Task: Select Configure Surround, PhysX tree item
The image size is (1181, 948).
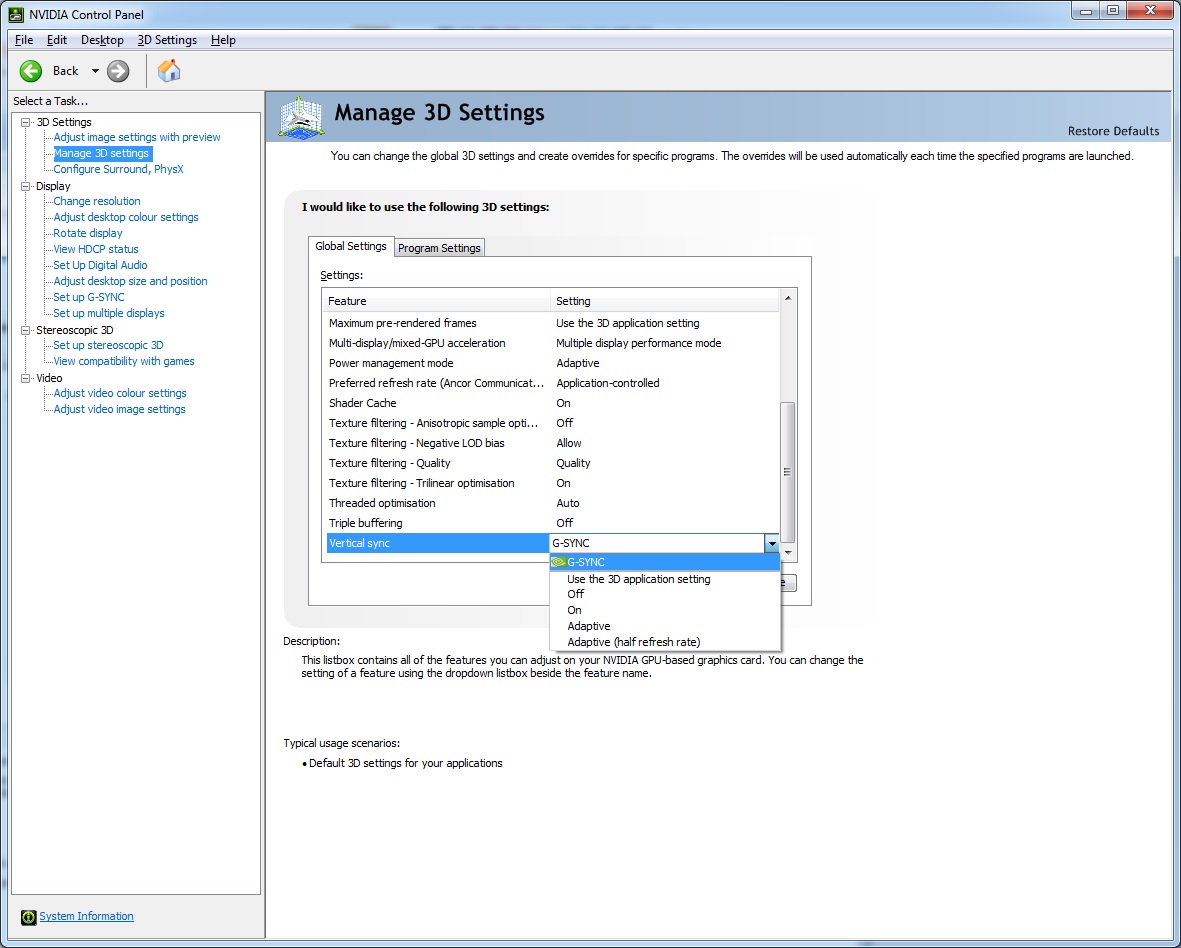Action: pos(118,169)
